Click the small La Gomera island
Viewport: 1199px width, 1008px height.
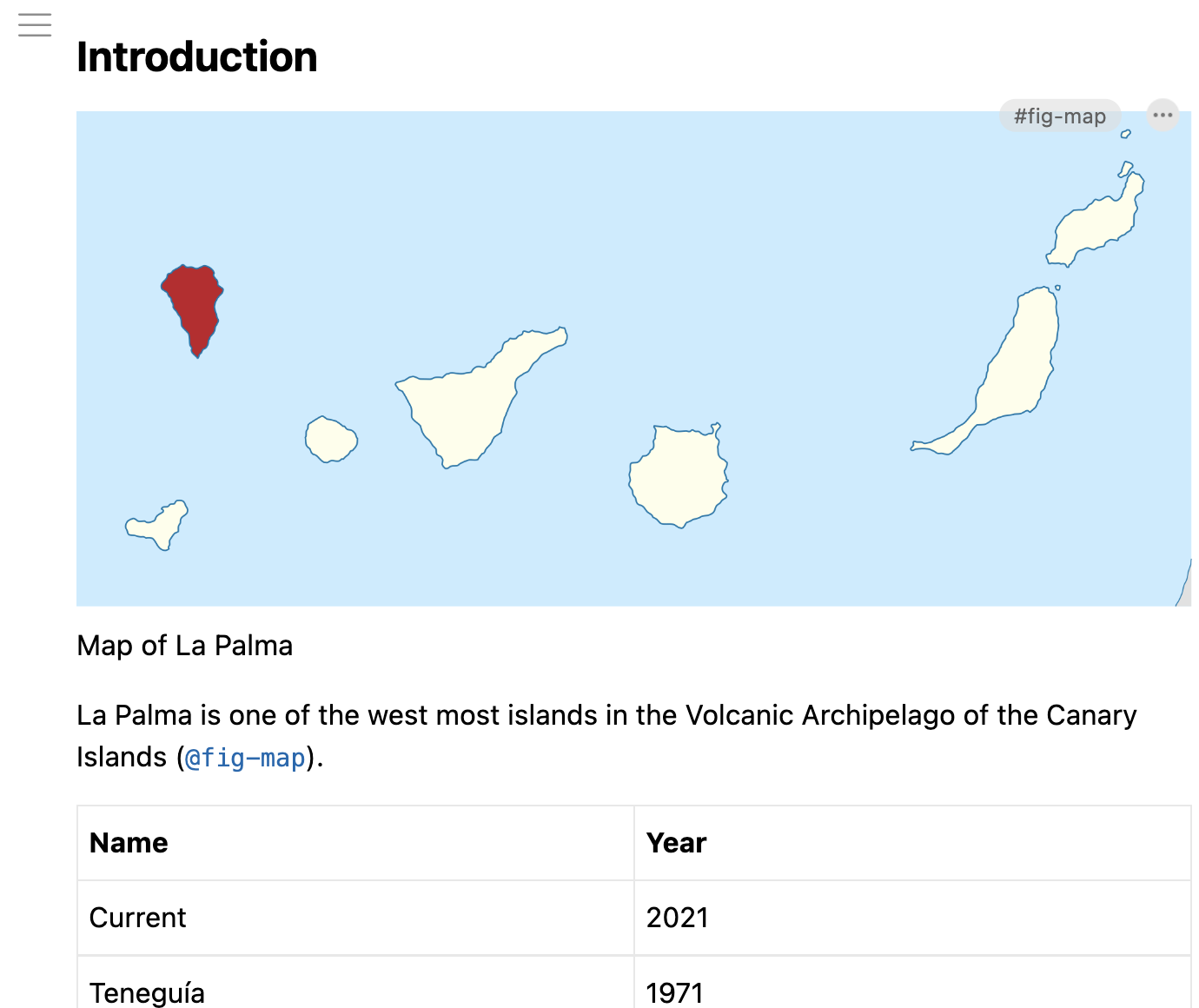coord(330,440)
